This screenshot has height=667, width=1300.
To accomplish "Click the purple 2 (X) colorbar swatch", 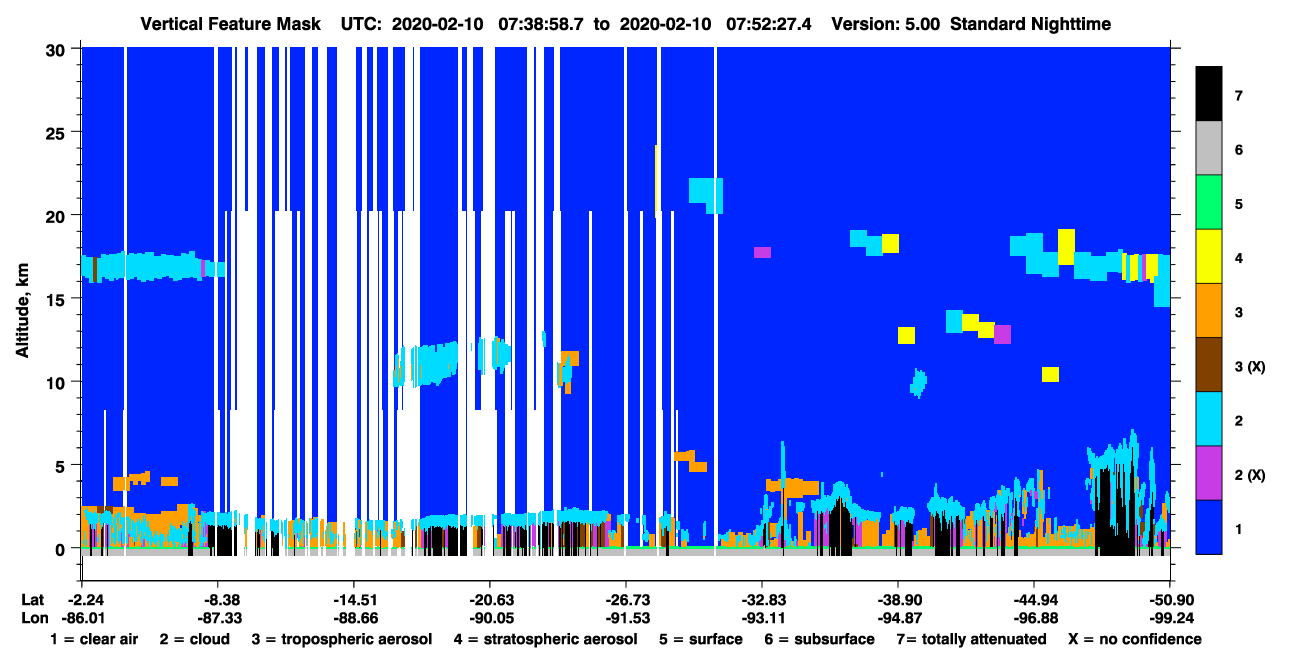I will [x=1209, y=473].
